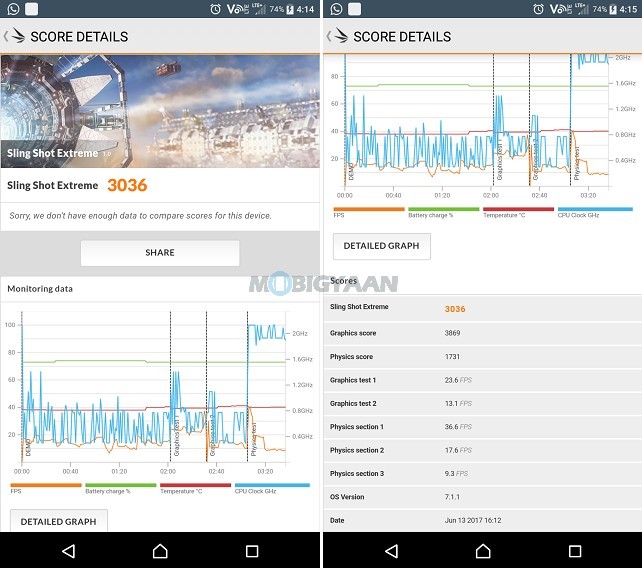The height and width of the screenshot is (568, 642).
Task: Select OS Version 7.1.1 row
Action: point(483,497)
